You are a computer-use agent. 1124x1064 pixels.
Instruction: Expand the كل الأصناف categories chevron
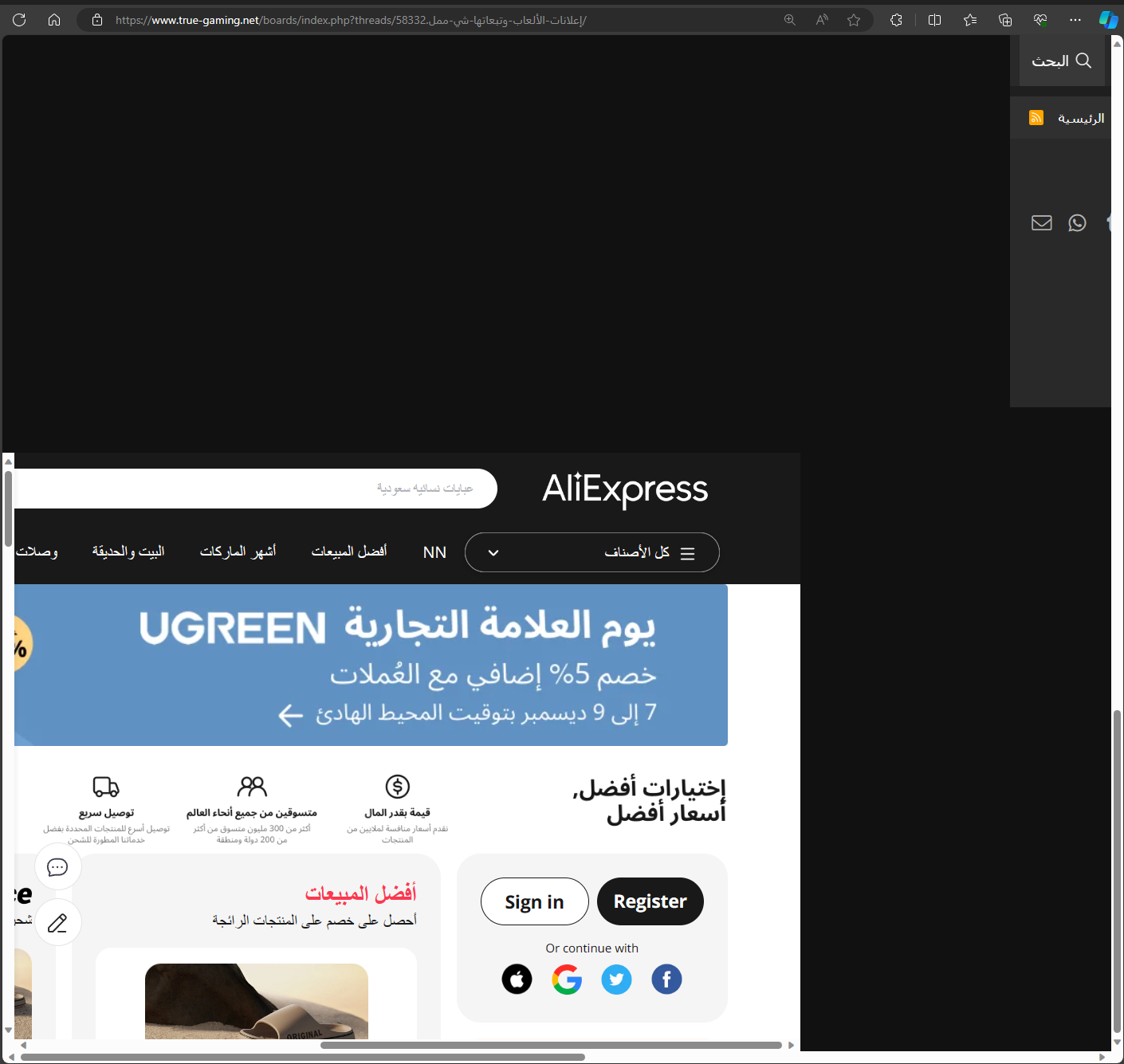(493, 552)
